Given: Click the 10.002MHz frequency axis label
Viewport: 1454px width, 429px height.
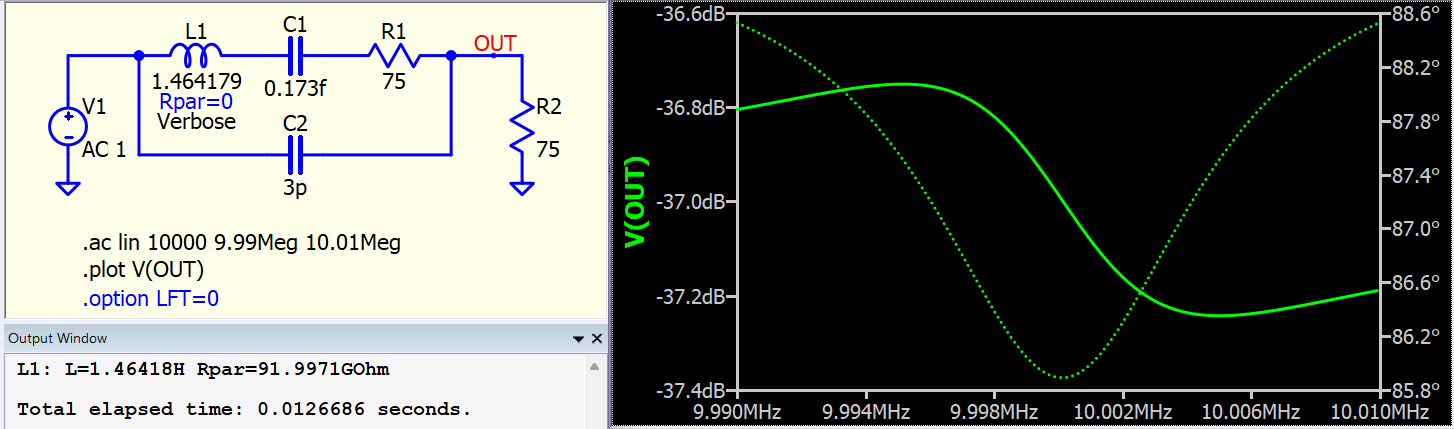Looking at the screenshot, I should click(x=1123, y=412).
